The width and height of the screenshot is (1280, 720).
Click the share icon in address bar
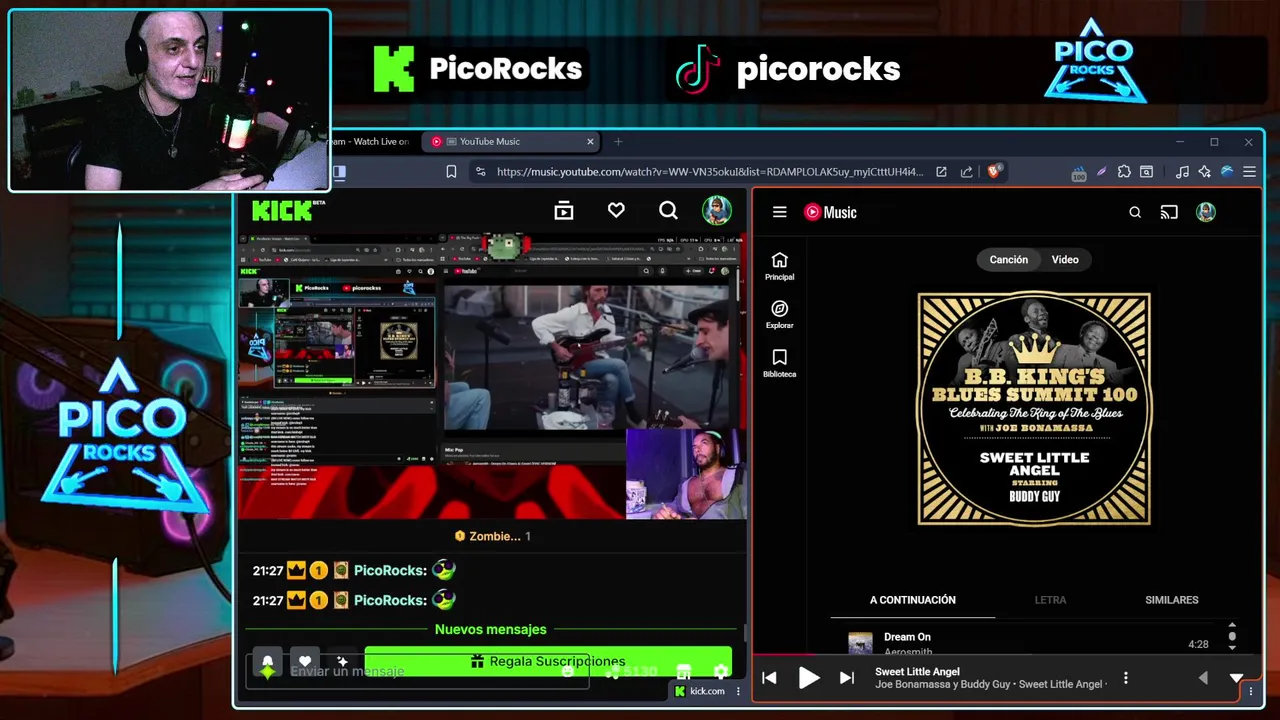(x=967, y=172)
